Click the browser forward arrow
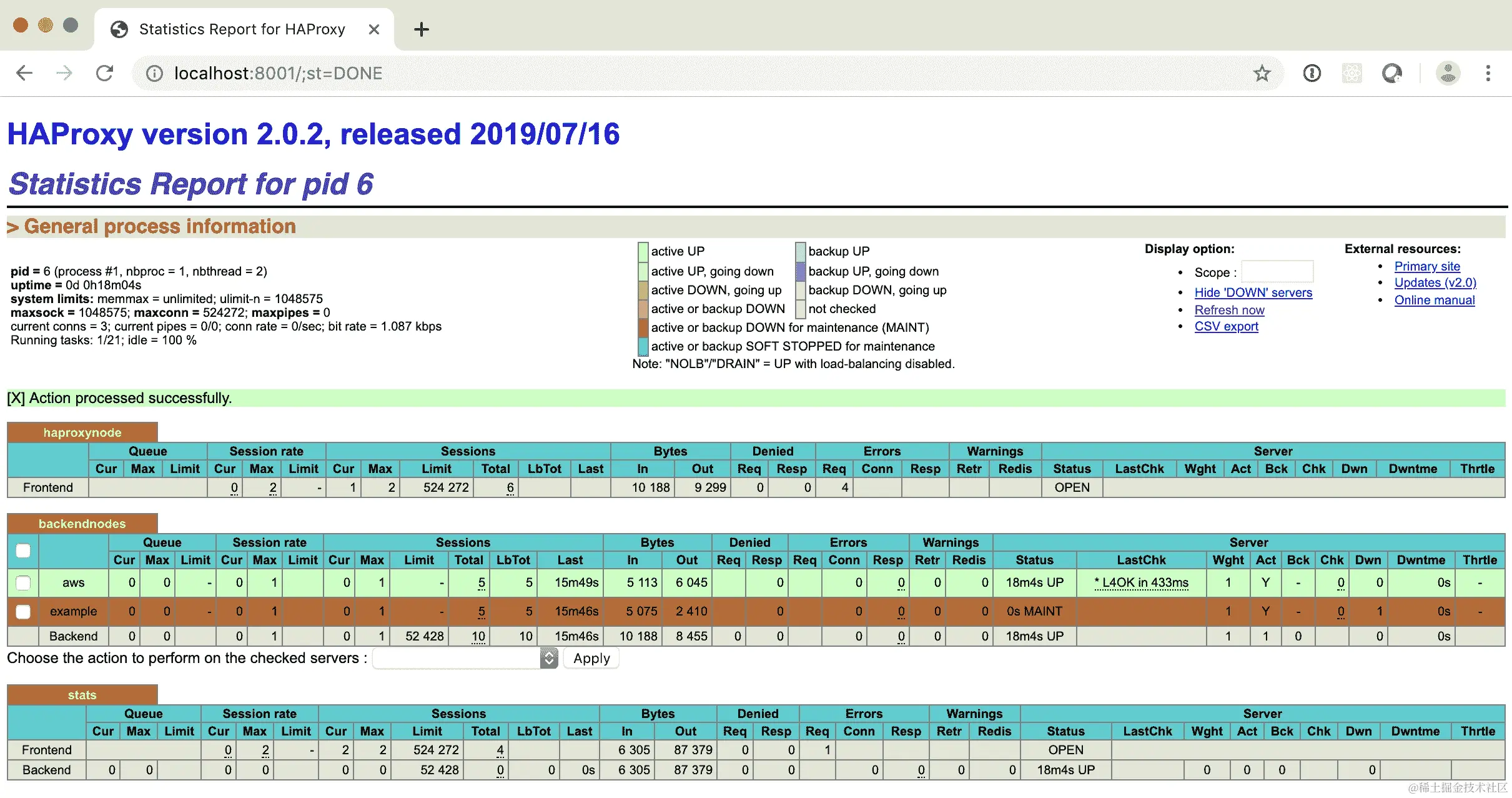 (64, 73)
